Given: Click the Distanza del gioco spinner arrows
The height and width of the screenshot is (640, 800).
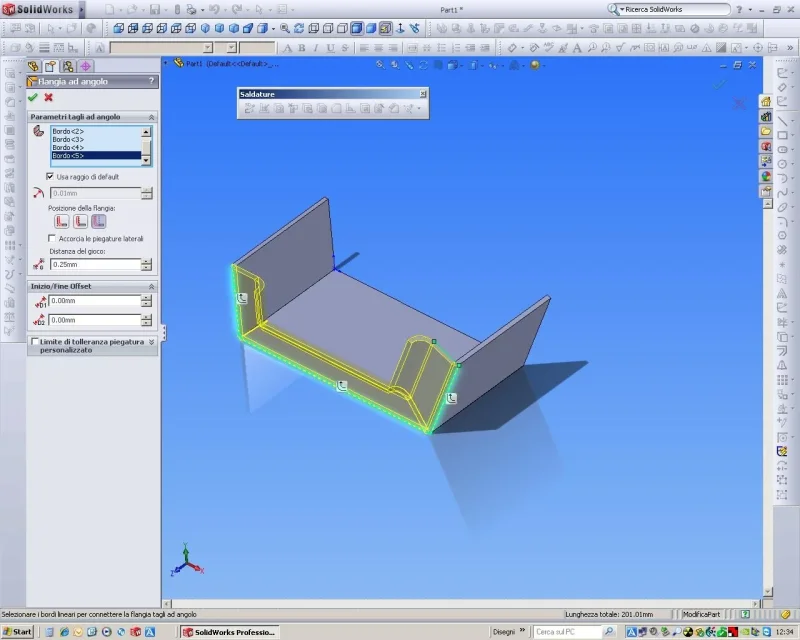Looking at the screenshot, I should coord(146,264).
